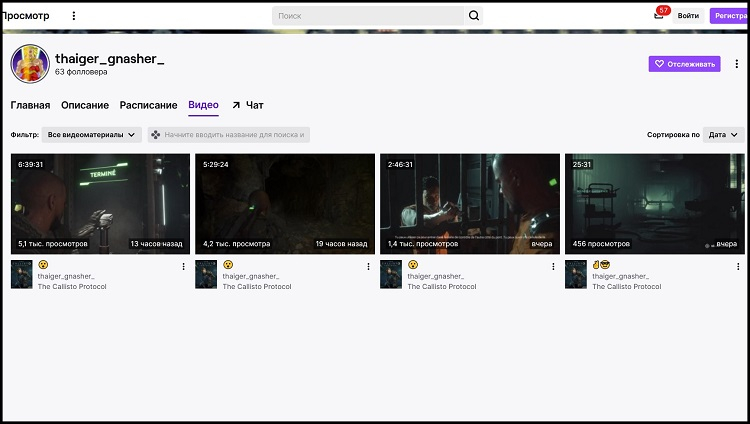
Task: Switch to the Расписание tab
Action: (148, 105)
